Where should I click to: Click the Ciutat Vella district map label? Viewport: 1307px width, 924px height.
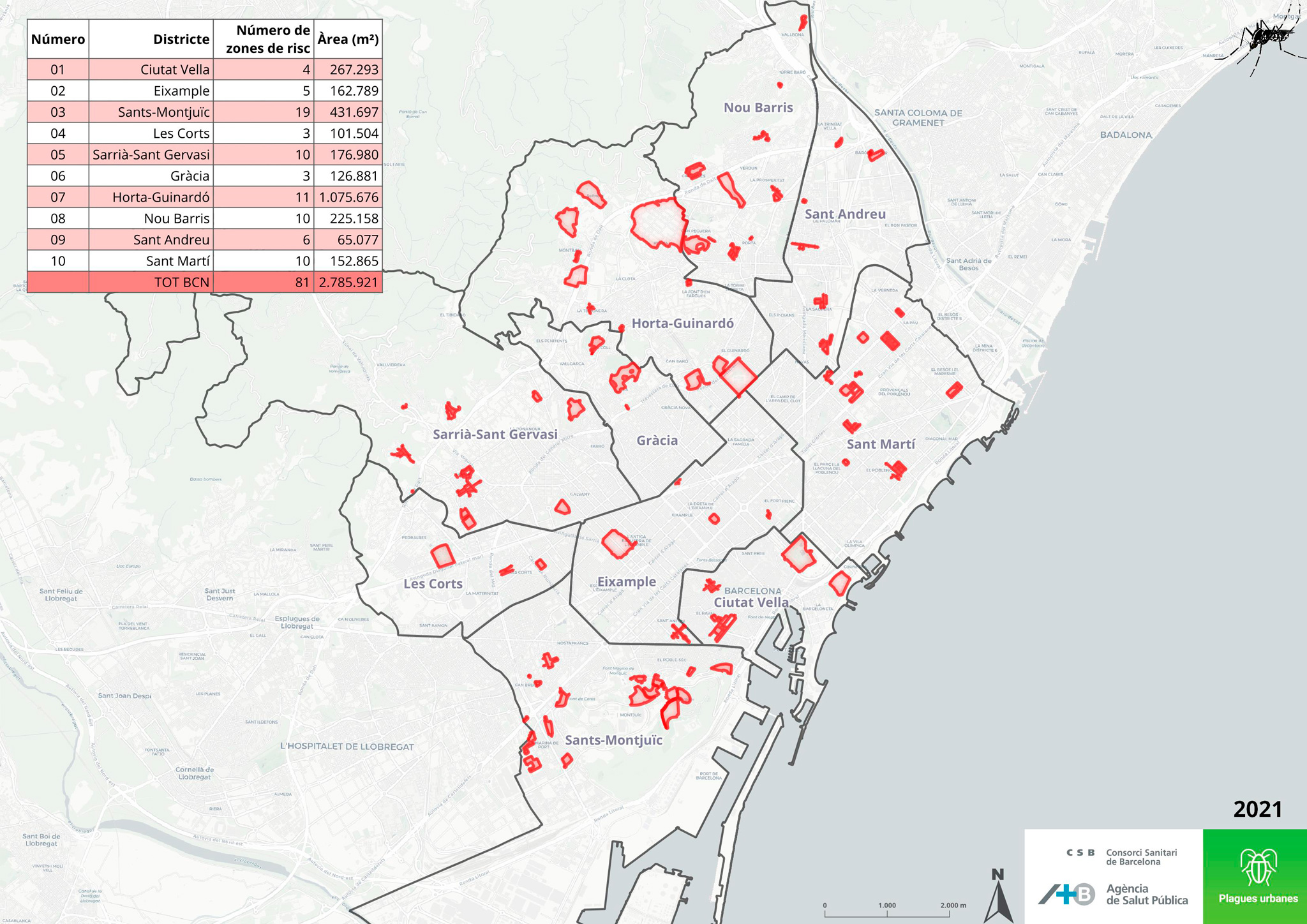[751, 602]
